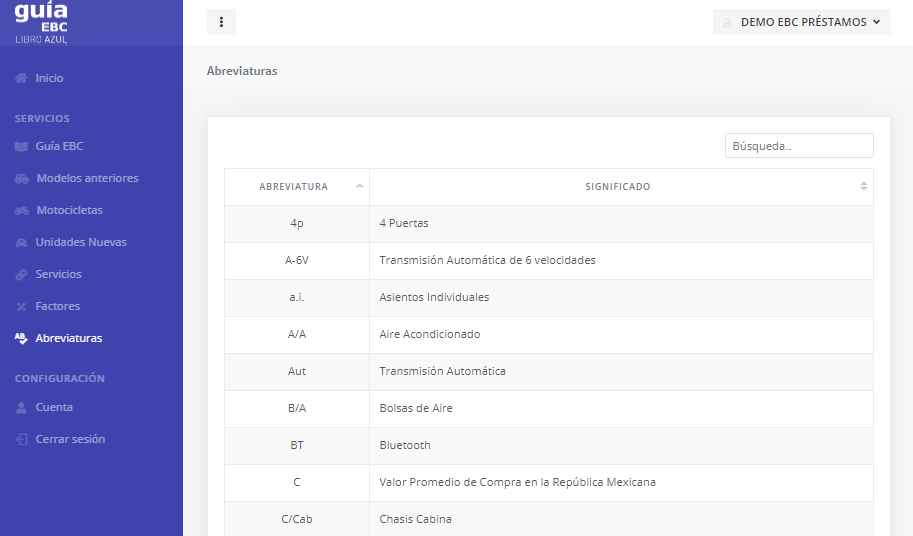
Task: Select the Cerrar sesión link
Action: pos(70,439)
